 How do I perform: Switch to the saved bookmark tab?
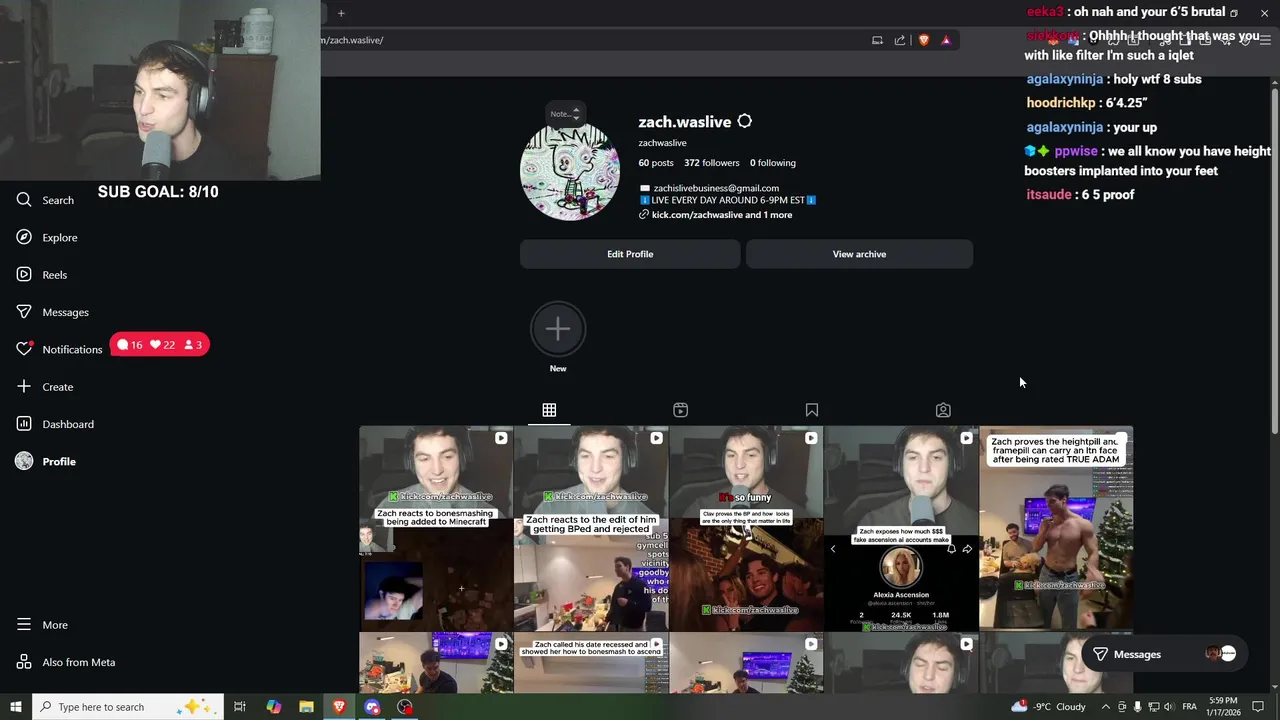click(x=812, y=410)
